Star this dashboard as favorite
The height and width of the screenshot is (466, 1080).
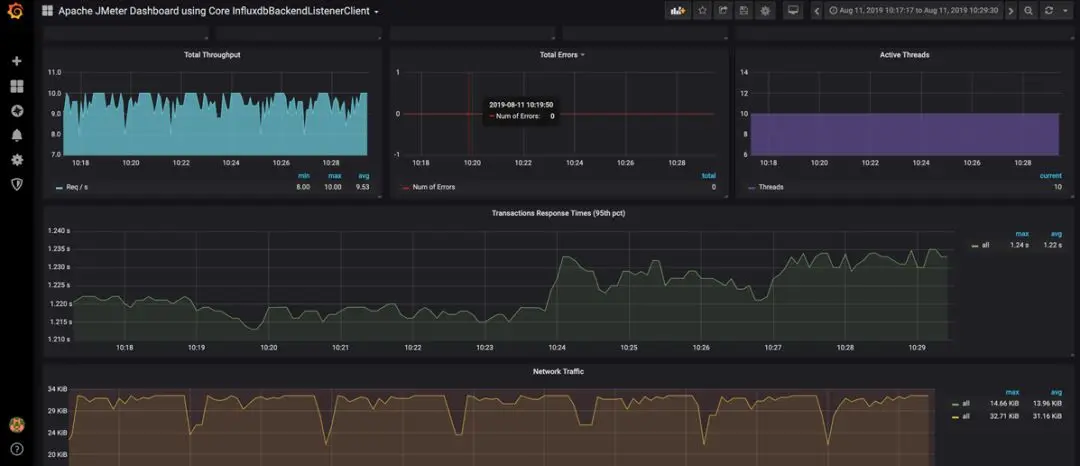tap(702, 11)
